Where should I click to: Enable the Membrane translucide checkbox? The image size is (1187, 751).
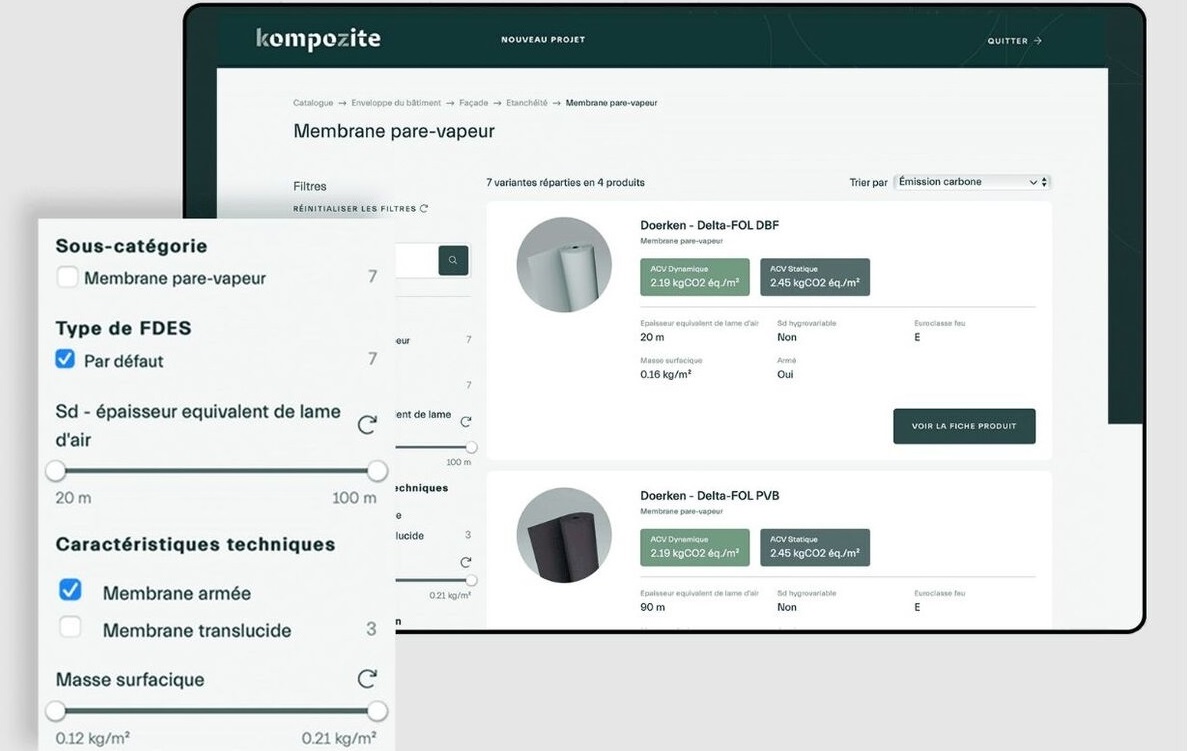click(70, 629)
